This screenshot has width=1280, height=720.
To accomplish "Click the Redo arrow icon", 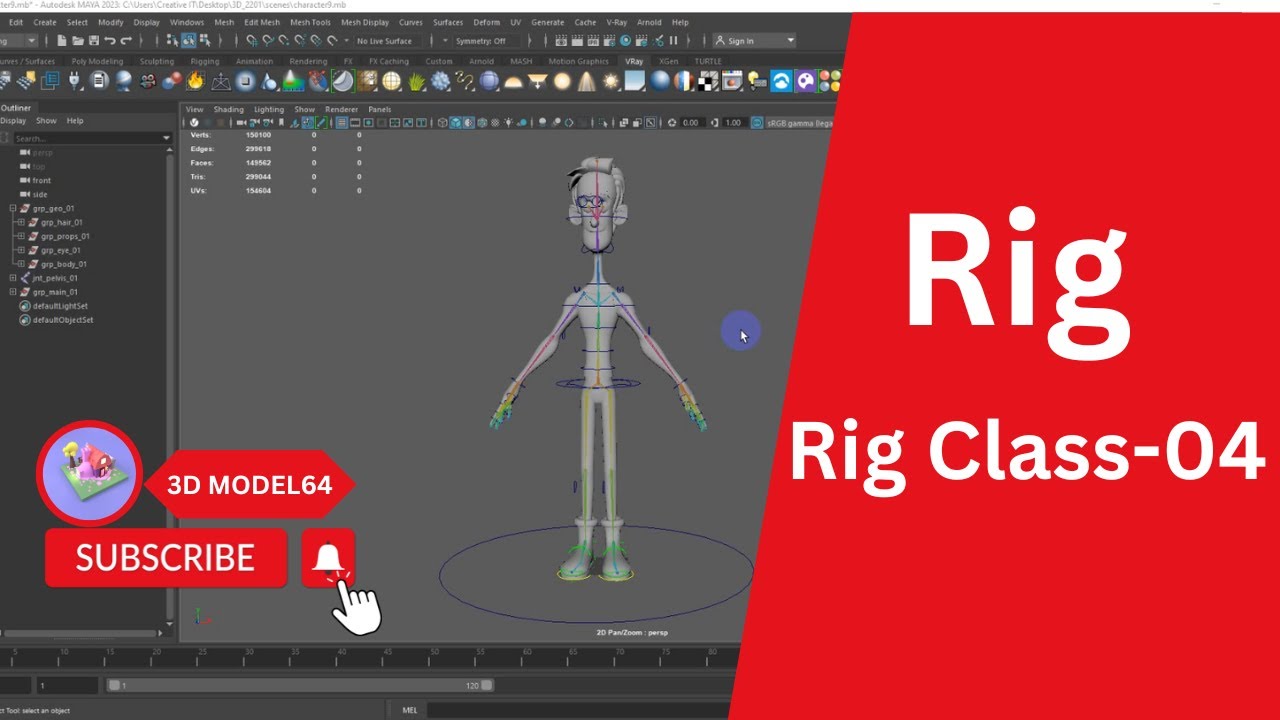I will pos(126,41).
